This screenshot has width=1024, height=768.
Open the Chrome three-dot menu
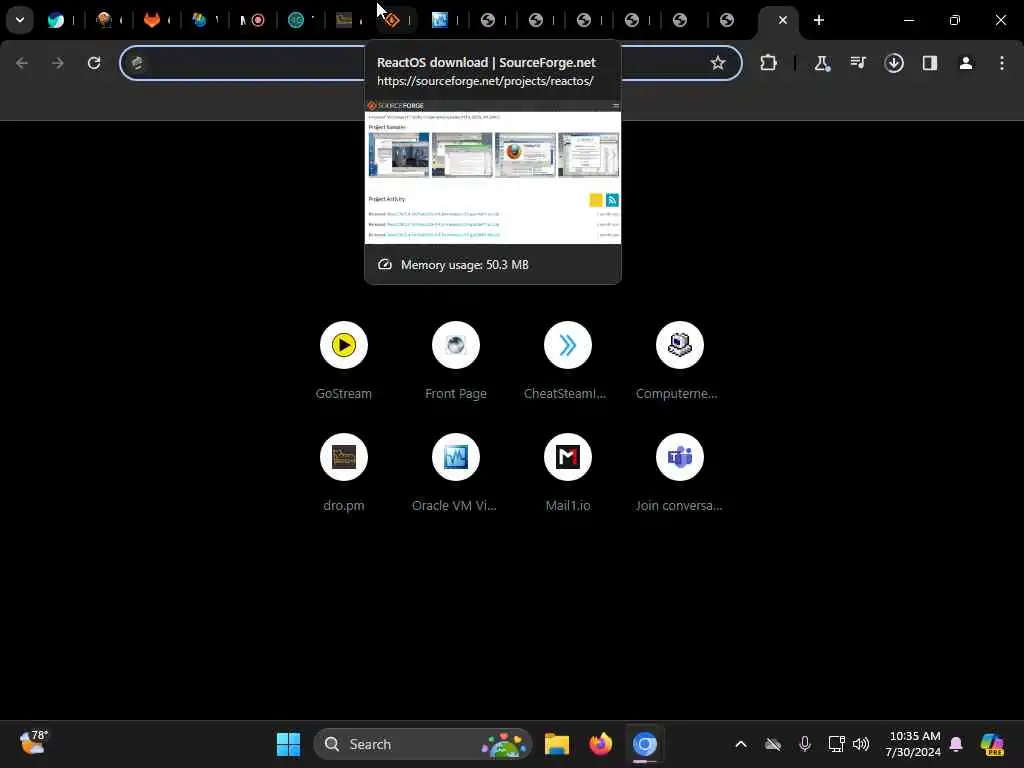click(1002, 63)
